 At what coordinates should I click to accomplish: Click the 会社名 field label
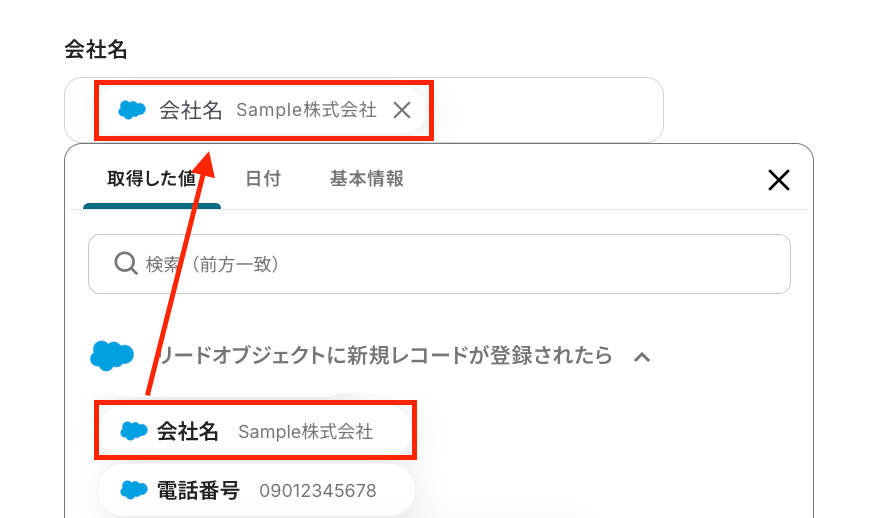[96, 49]
